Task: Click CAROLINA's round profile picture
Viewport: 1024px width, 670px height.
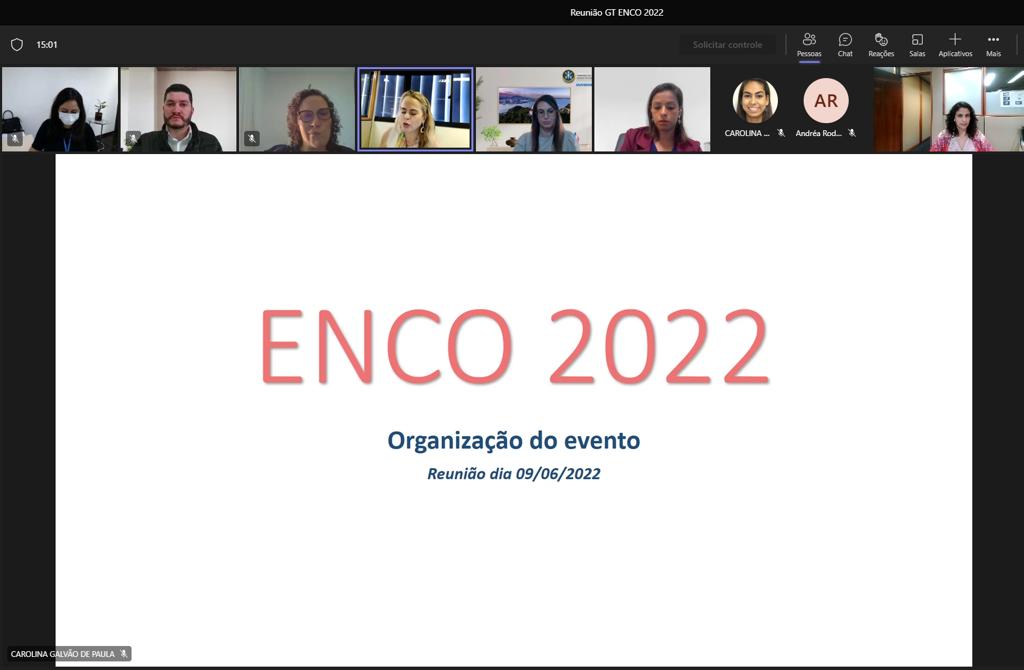Action: pos(755,101)
